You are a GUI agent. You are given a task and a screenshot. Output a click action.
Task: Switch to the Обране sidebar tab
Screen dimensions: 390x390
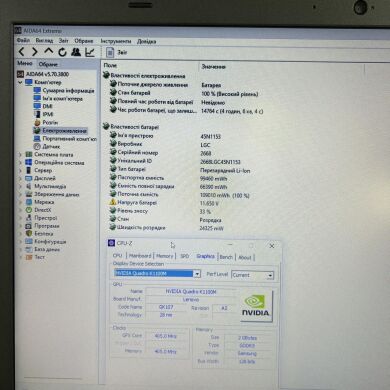(x=48, y=64)
